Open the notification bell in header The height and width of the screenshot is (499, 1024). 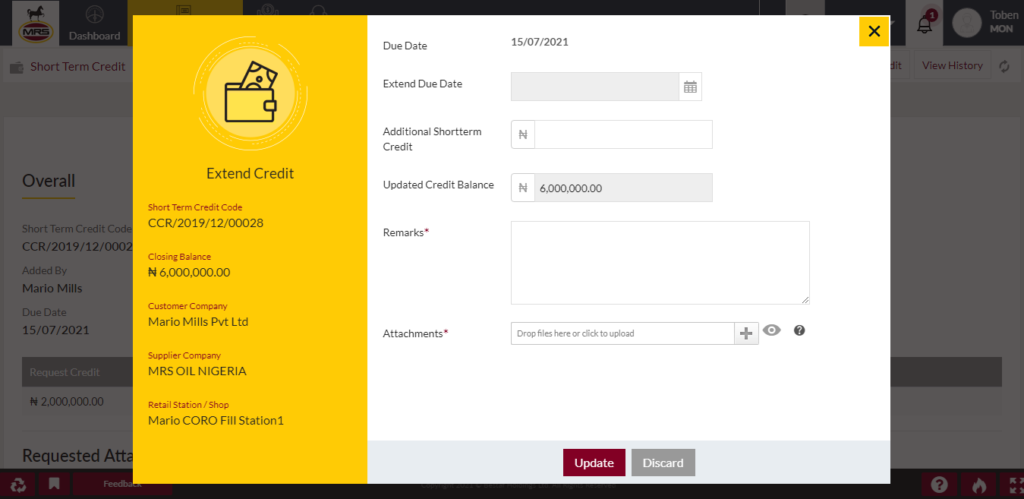tap(925, 24)
